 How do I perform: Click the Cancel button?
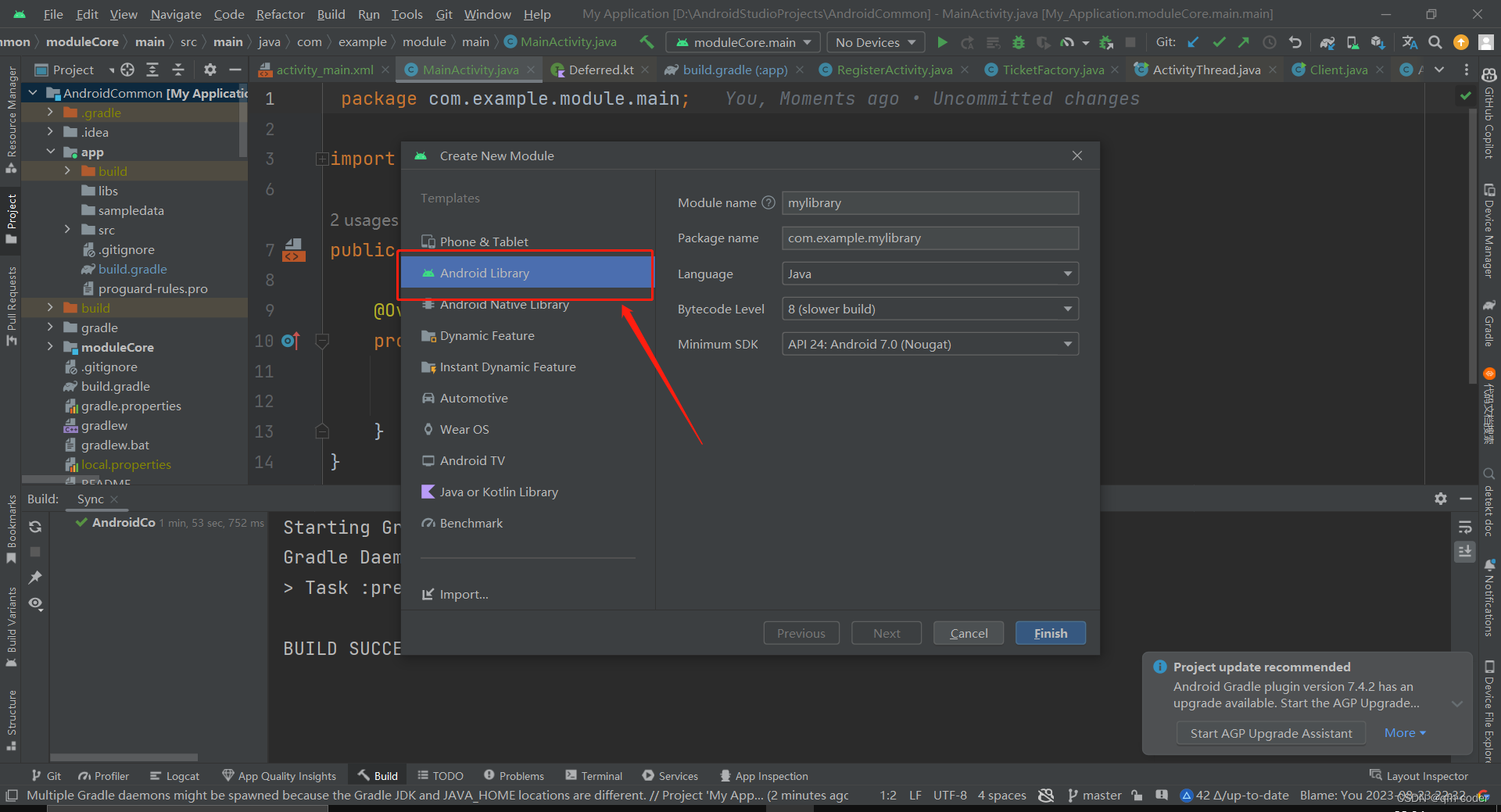(968, 633)
